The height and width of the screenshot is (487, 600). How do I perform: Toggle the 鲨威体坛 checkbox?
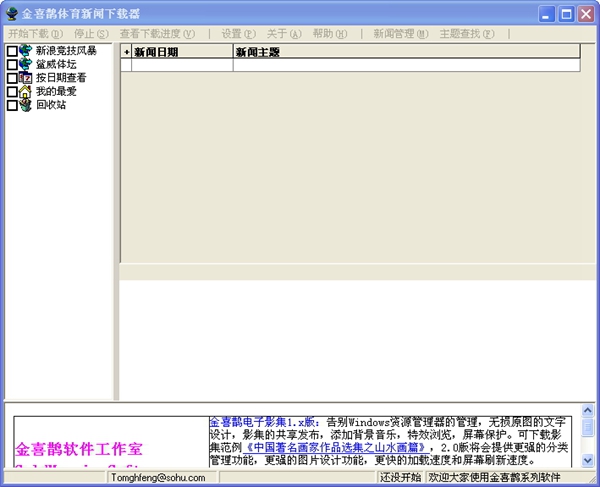(x=12, y=64)
